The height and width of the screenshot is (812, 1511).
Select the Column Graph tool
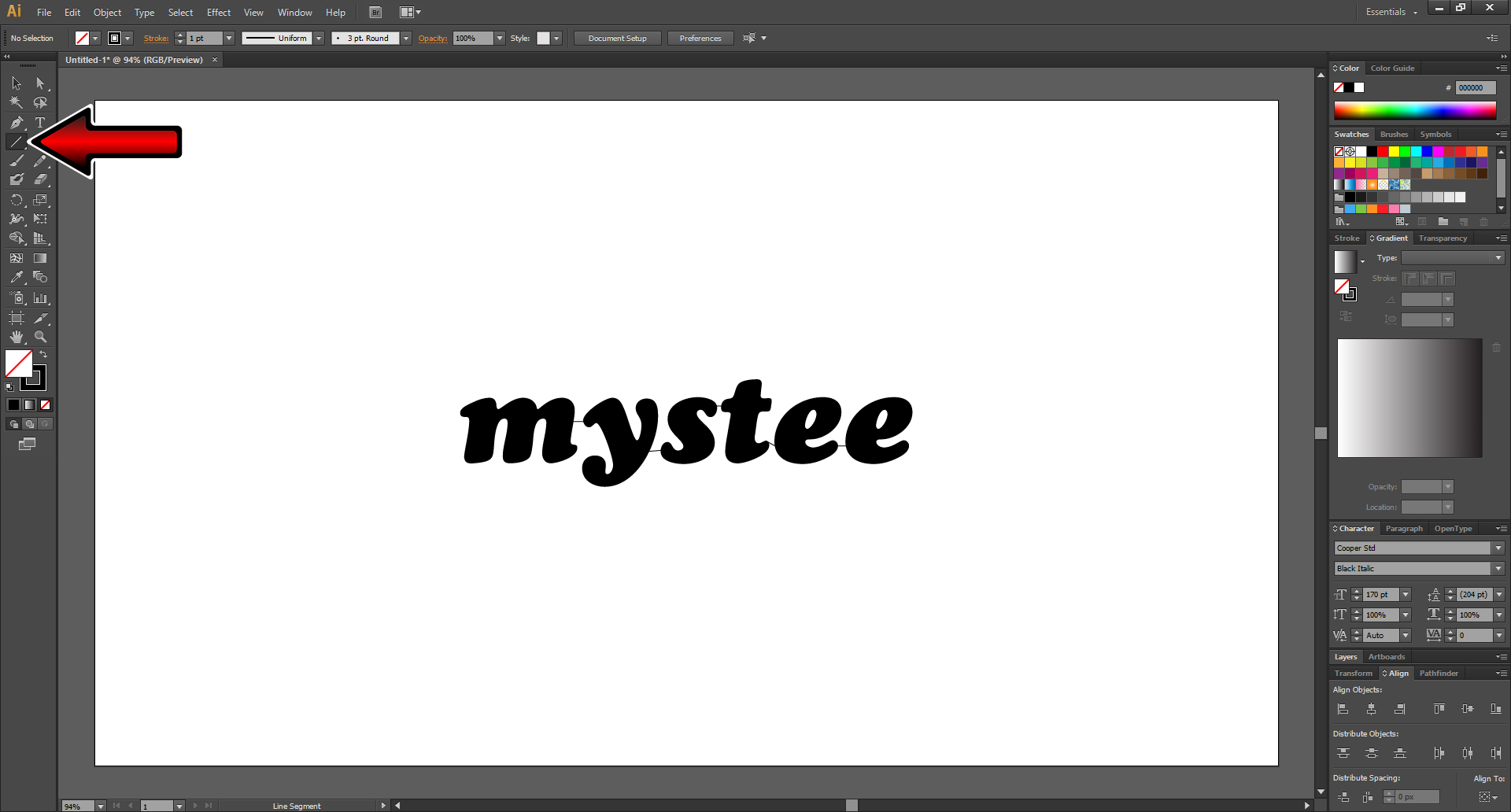tap(40, 297)
